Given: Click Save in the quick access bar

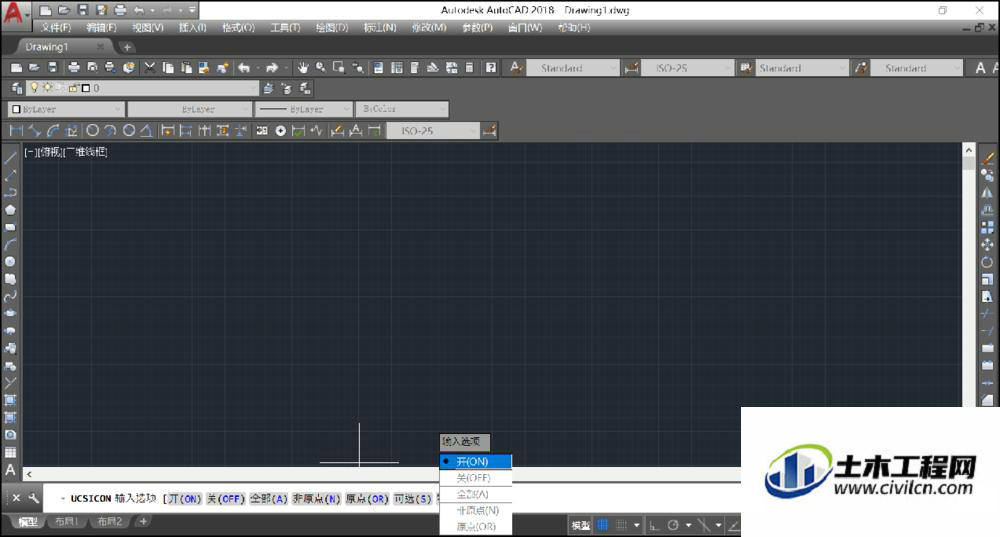Looking at the screenshot, I should click(83, 10).
